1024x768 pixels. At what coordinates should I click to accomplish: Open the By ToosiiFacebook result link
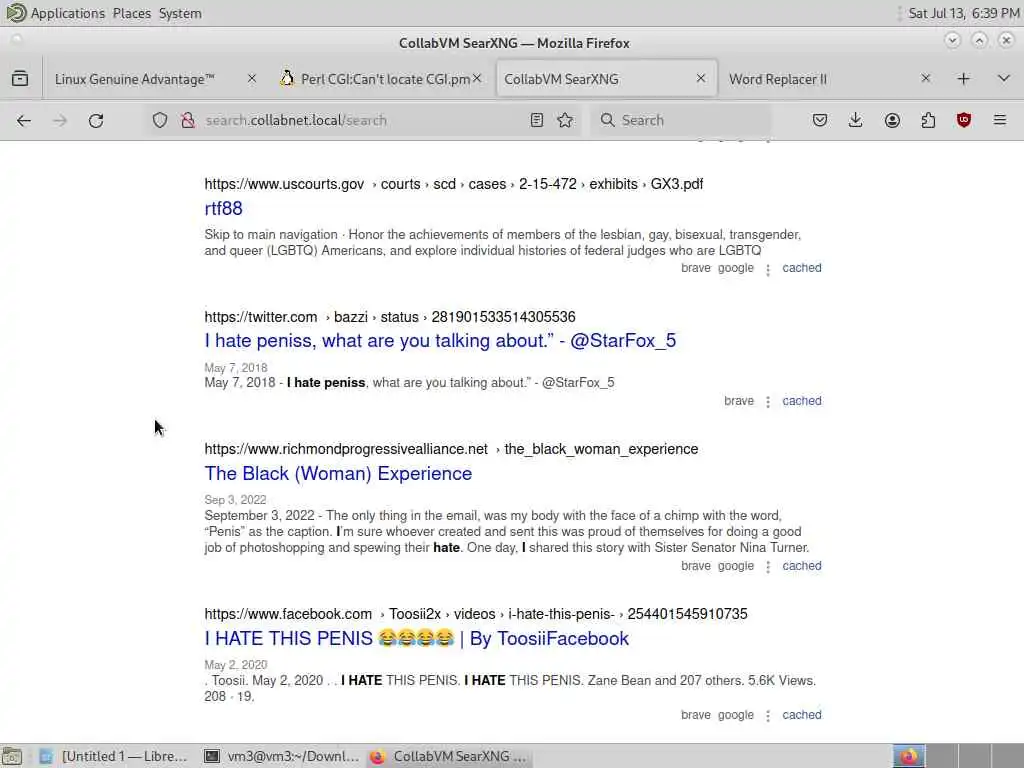point(417,639)
